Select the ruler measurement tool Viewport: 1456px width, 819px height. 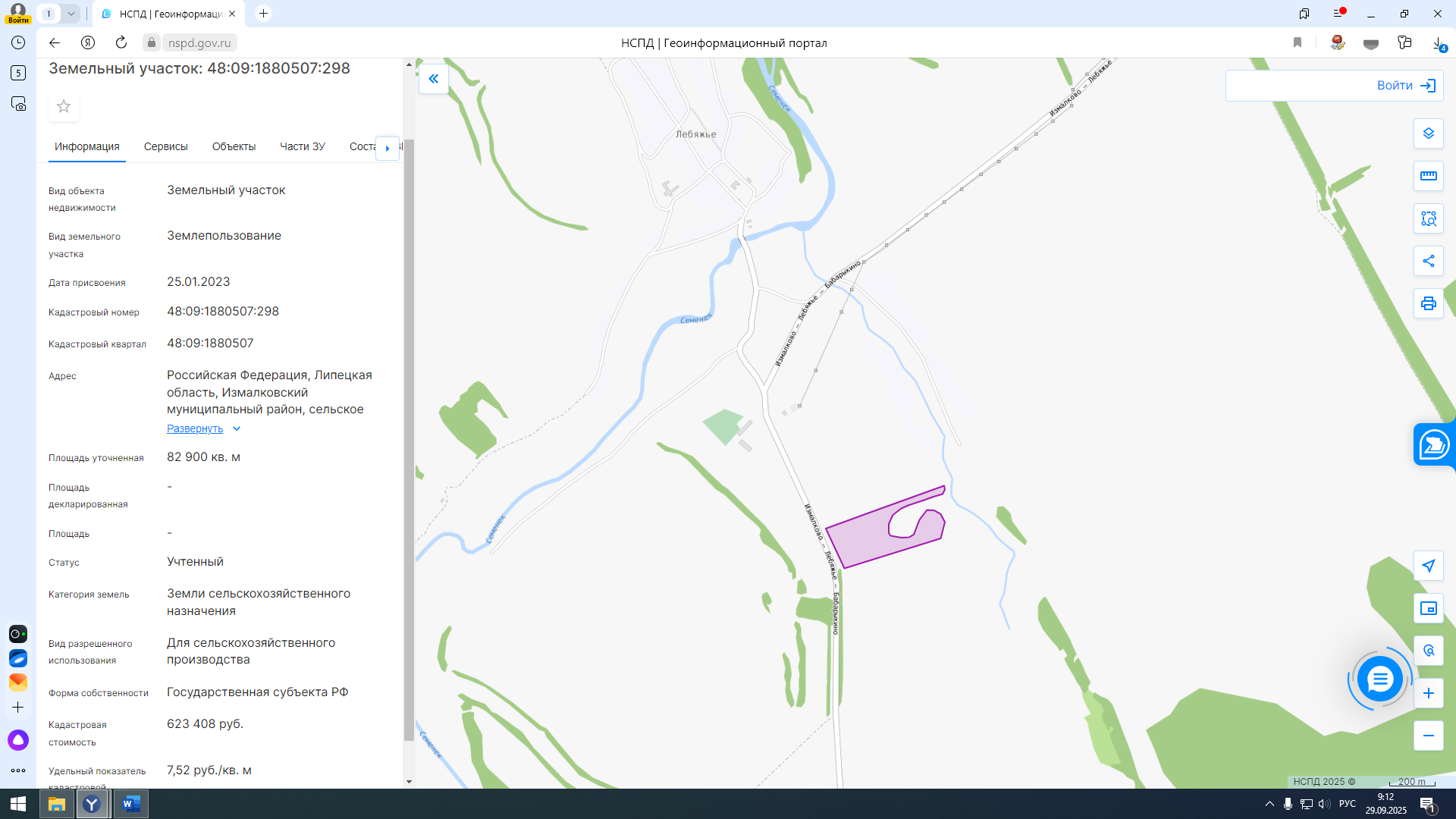point(1428,176)
